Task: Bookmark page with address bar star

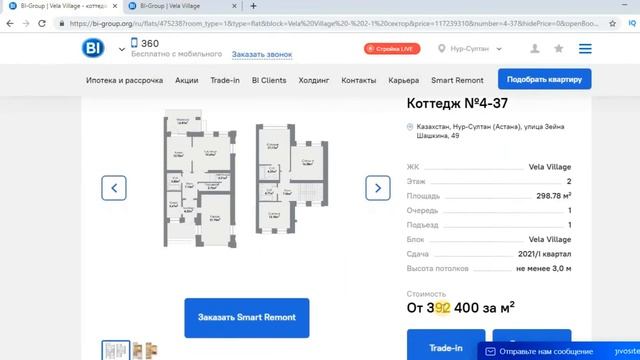Action: (x=613, y=24)
